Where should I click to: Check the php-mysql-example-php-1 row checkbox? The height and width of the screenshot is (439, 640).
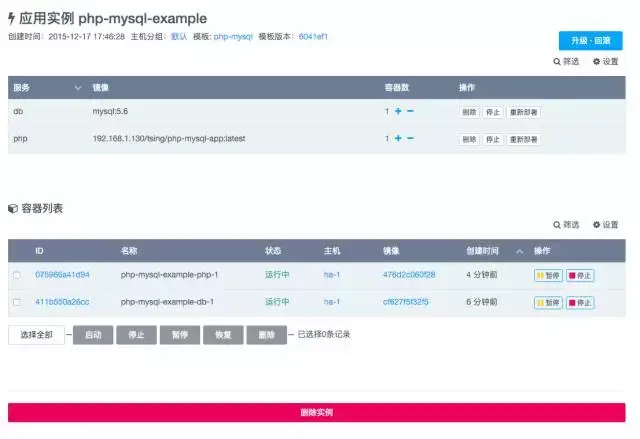pos(17,275)
